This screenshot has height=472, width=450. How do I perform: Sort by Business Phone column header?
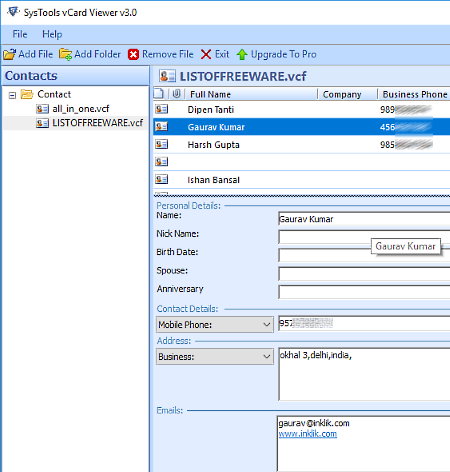(x=415, y=94)
